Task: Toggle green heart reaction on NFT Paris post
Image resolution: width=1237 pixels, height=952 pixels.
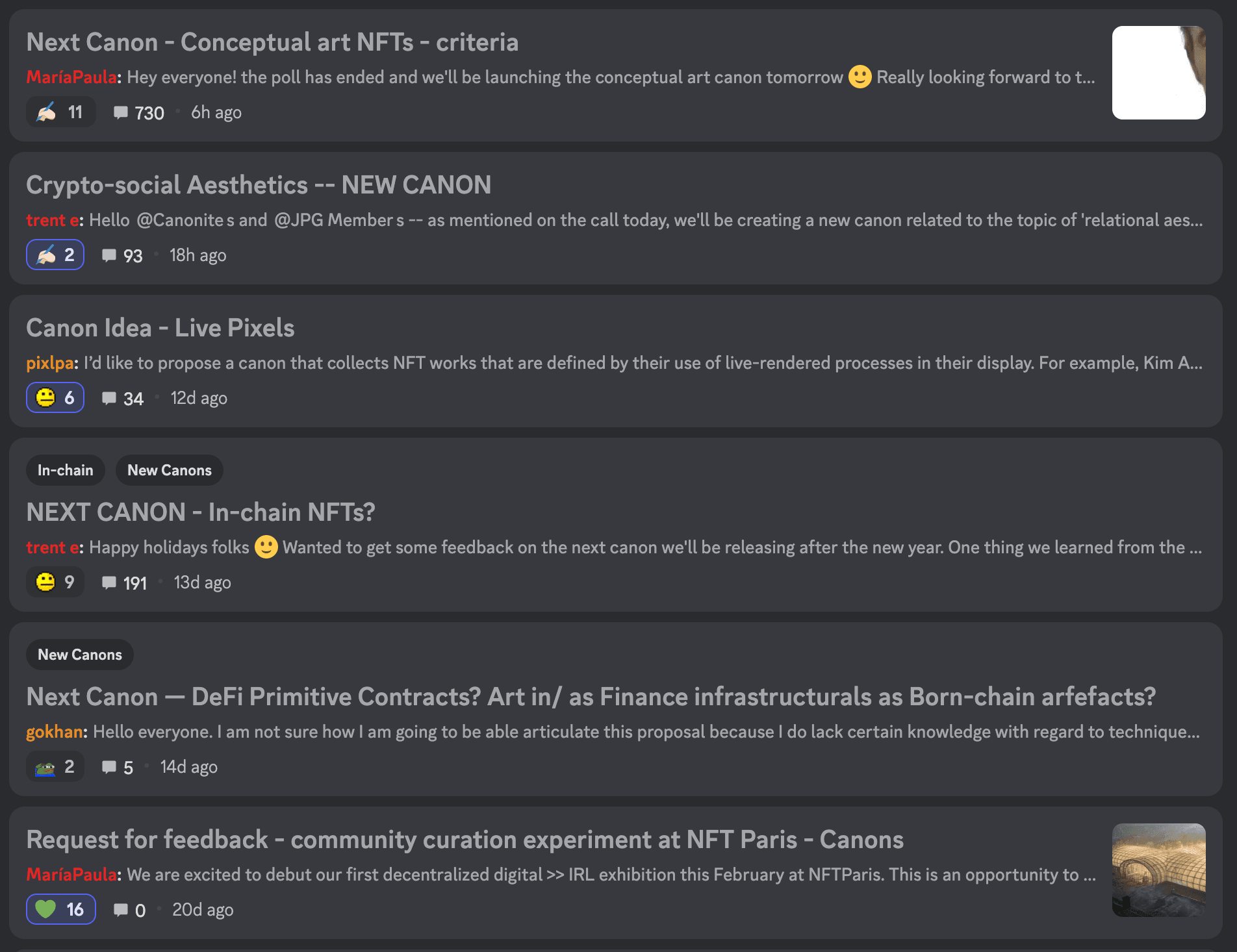Action: 60,910
